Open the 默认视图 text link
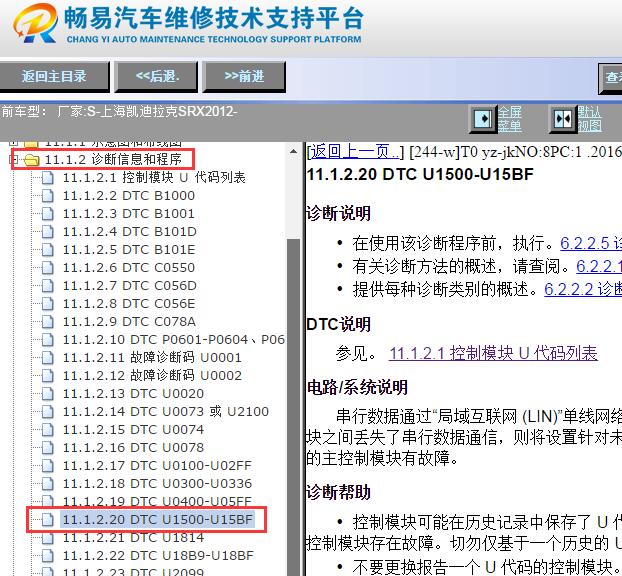Image resolution: width=622 pixels, height=576 pixels. point(589,119)
